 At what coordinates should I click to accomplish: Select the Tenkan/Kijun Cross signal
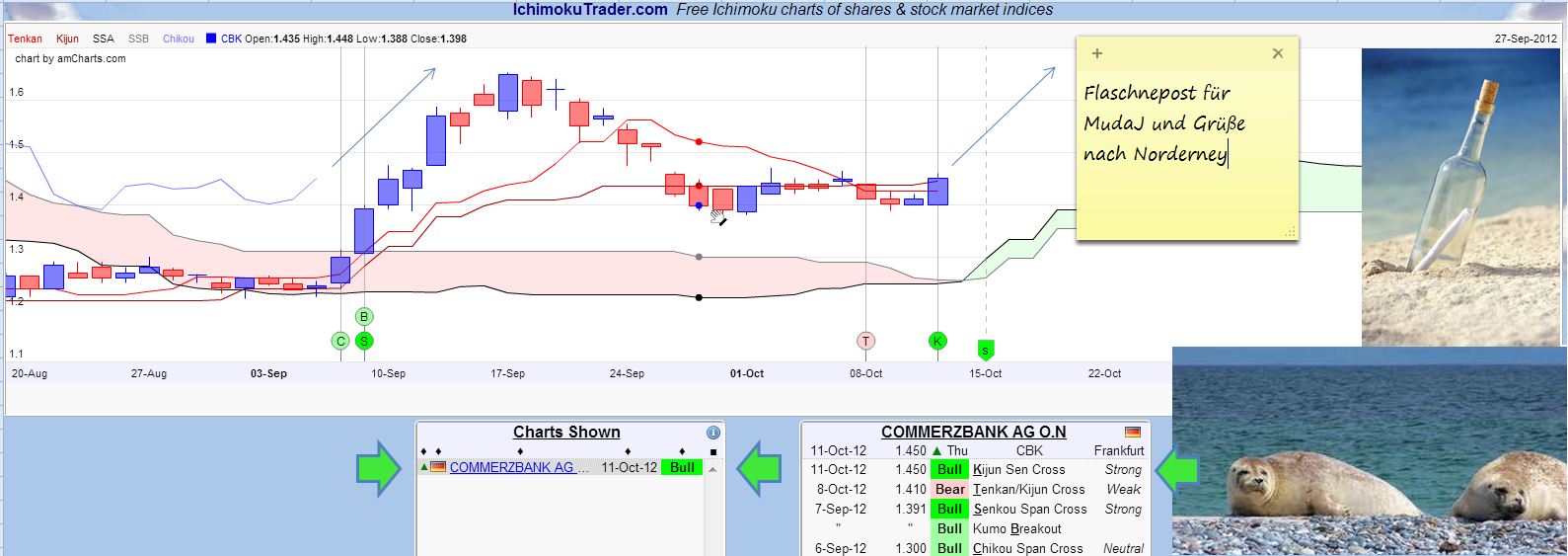pyautogui.click(x=1028, y=489)
